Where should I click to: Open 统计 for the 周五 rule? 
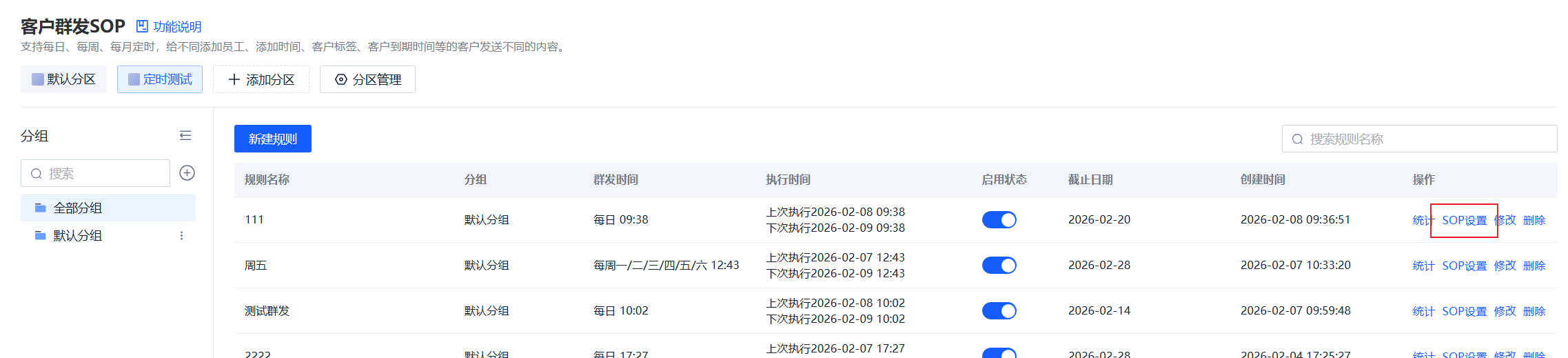(1423, 266)
